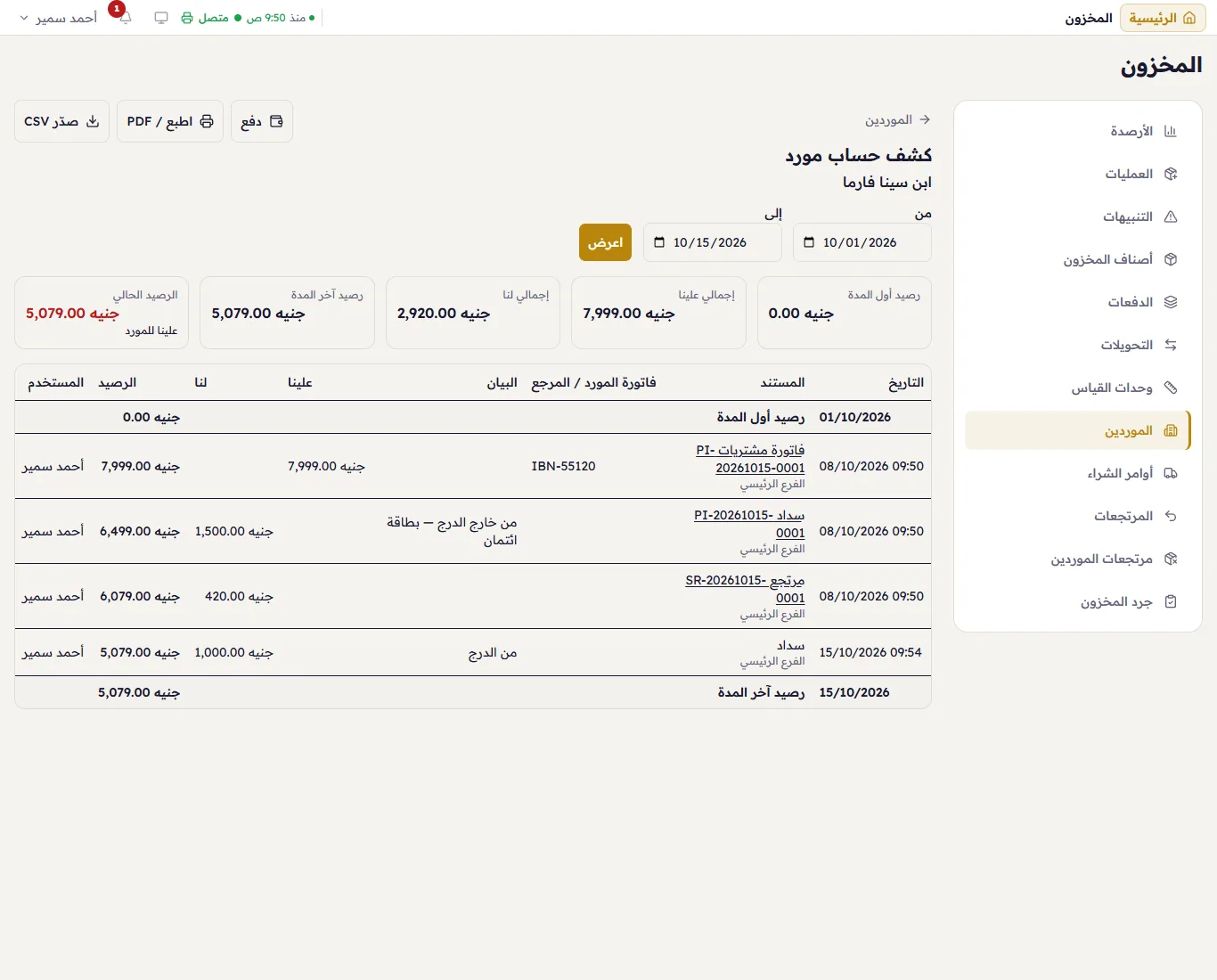The width and height of the screenshot is (1217, 980).
Task: Click the download icon on صدّر CSV
Action: 93,121
